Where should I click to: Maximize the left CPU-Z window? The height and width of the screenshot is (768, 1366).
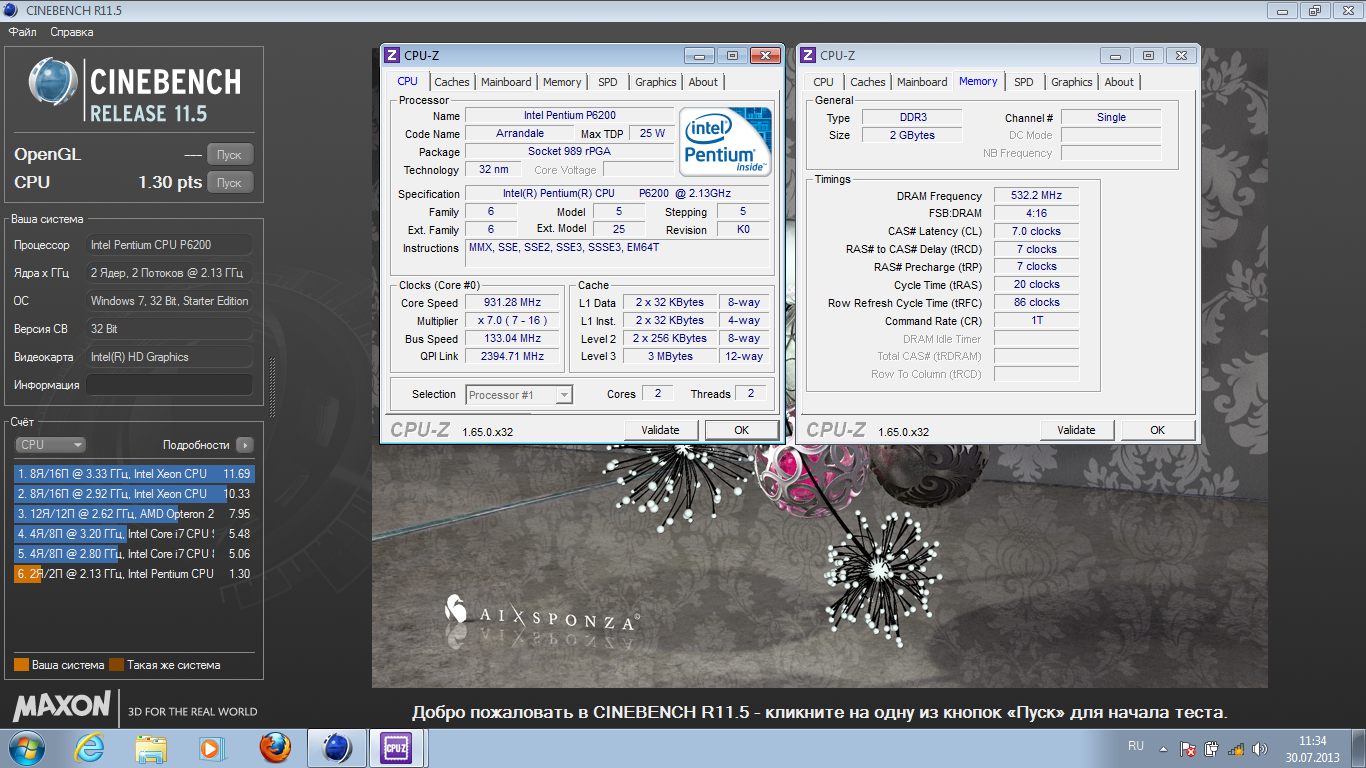pyautogui.click(x=732, y=56)
